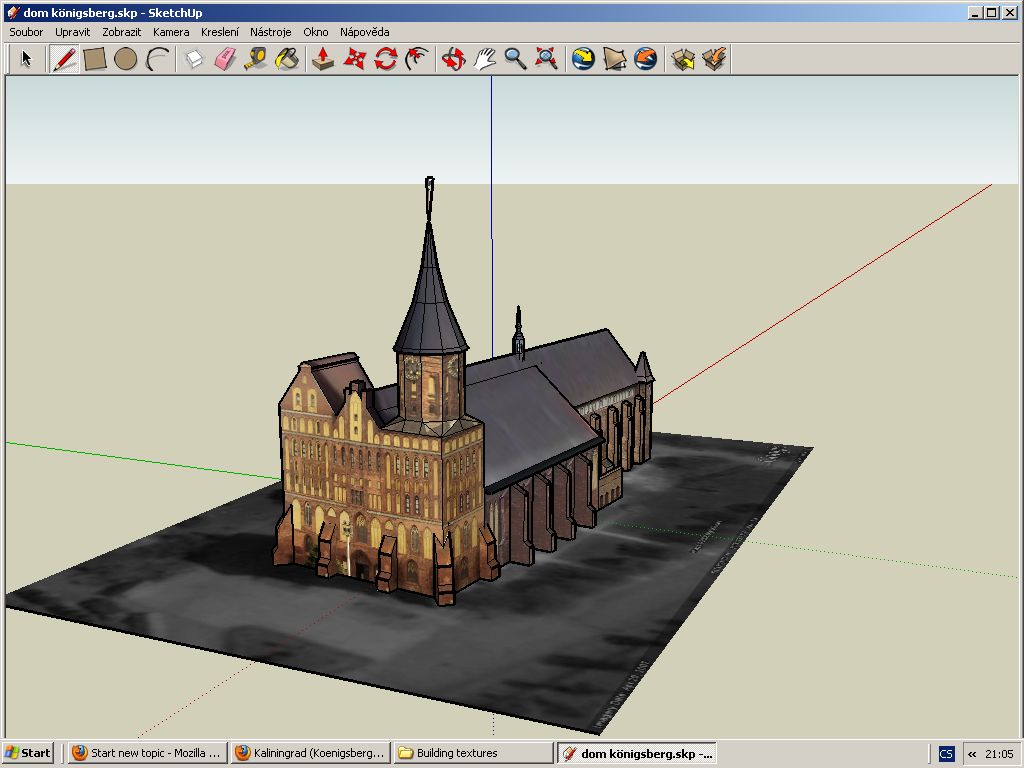Image resolution: width=1024 pixels, height=768 pixels.
Task: Select the Arc tool
Action: (x=156, y=59)
